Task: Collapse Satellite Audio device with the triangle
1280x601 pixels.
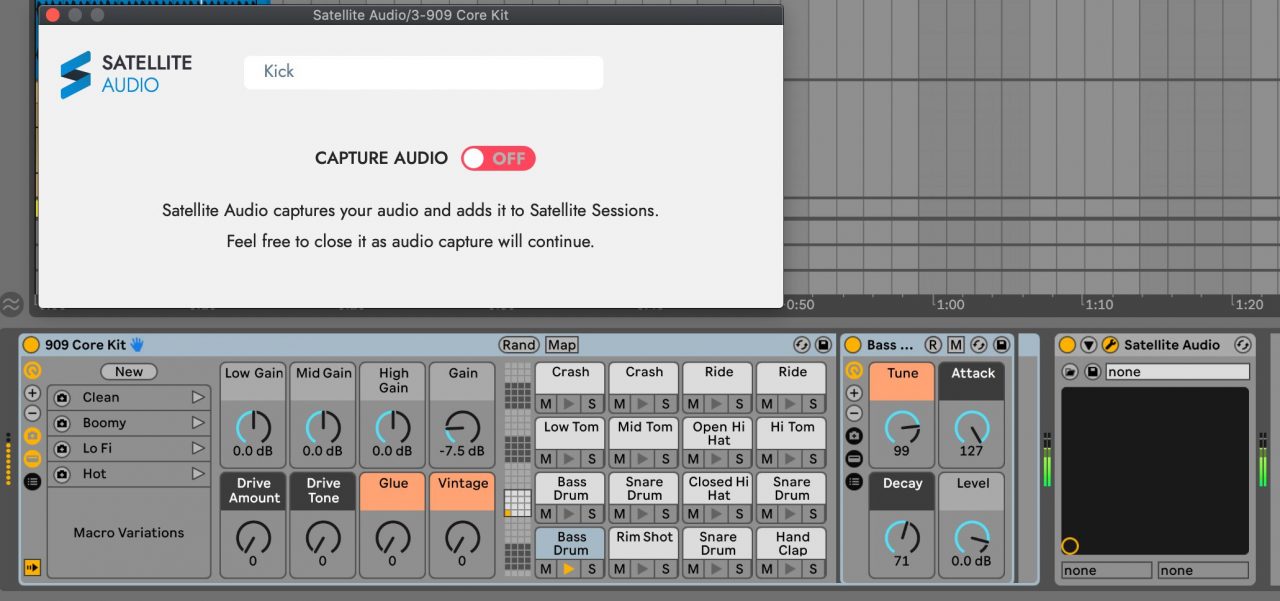Action: 1089,345
